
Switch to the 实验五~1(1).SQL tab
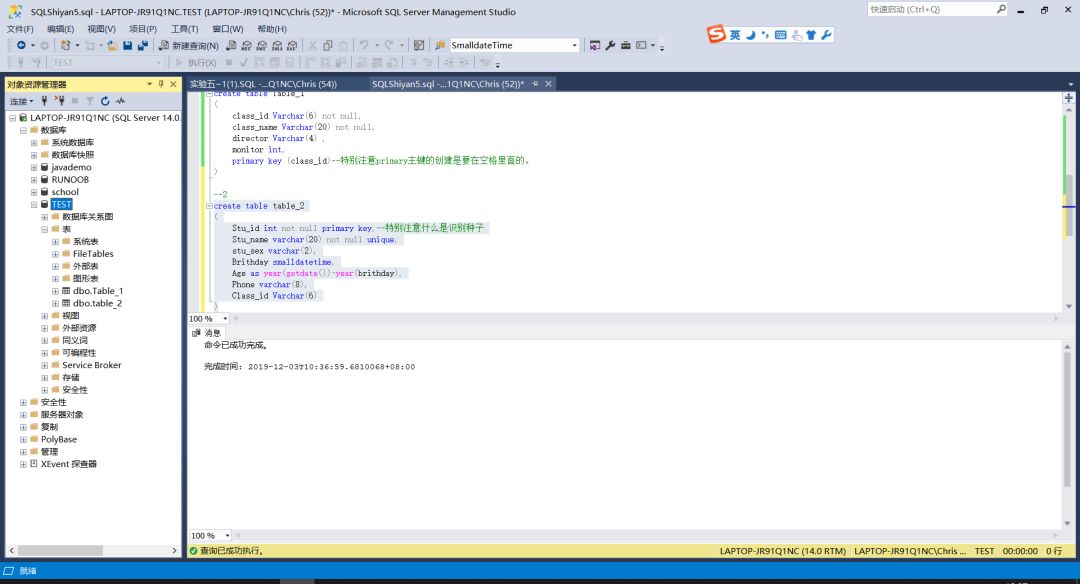pyautogui.click(x=263, y=84)
